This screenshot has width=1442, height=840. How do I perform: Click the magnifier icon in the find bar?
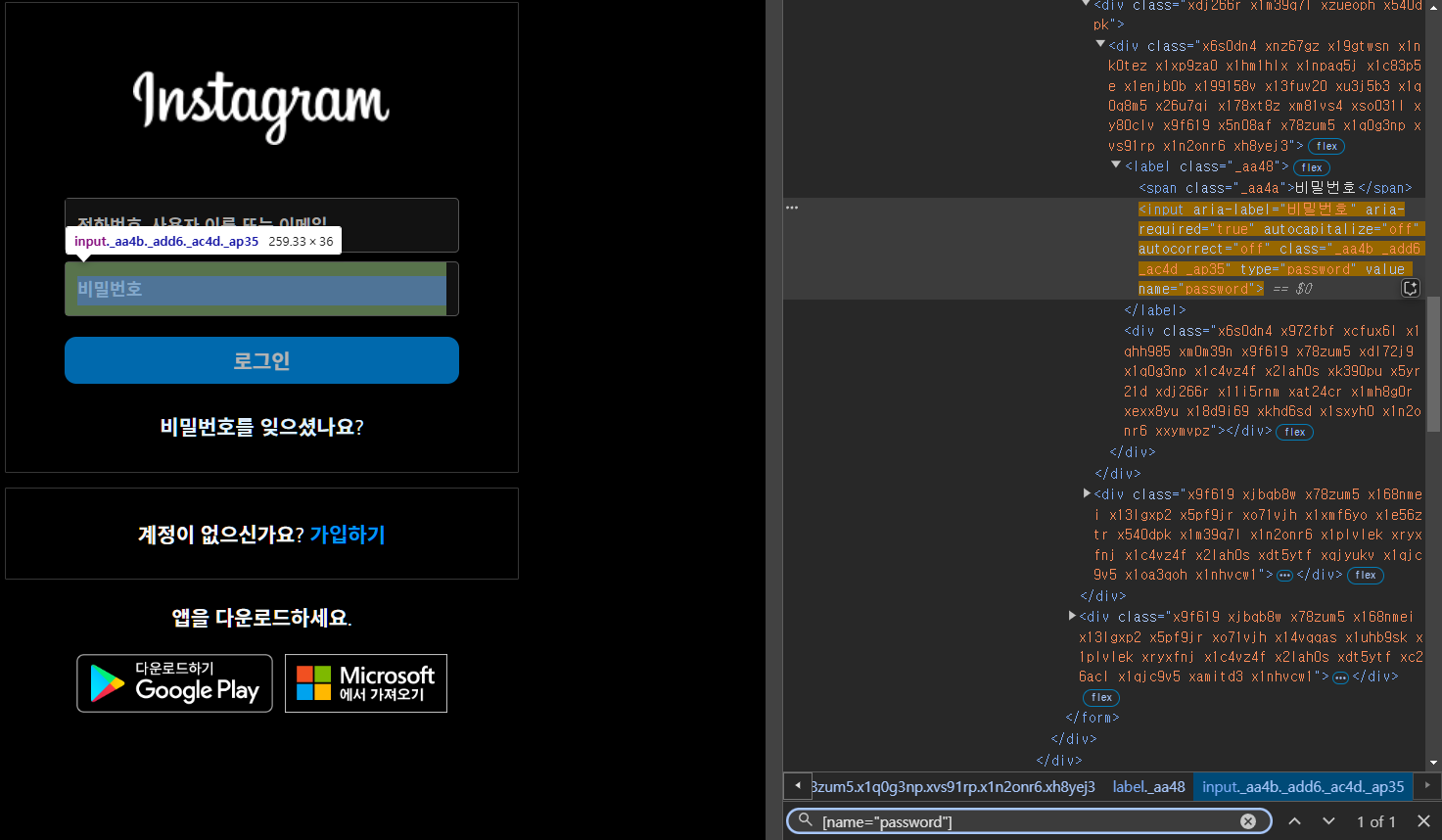tap(805, 820)
